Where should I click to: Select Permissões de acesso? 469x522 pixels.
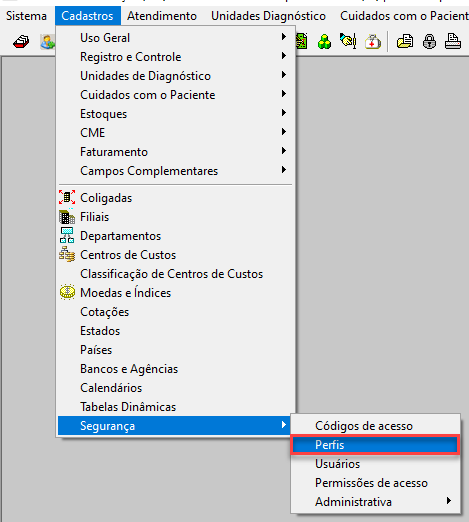point(375,483)
